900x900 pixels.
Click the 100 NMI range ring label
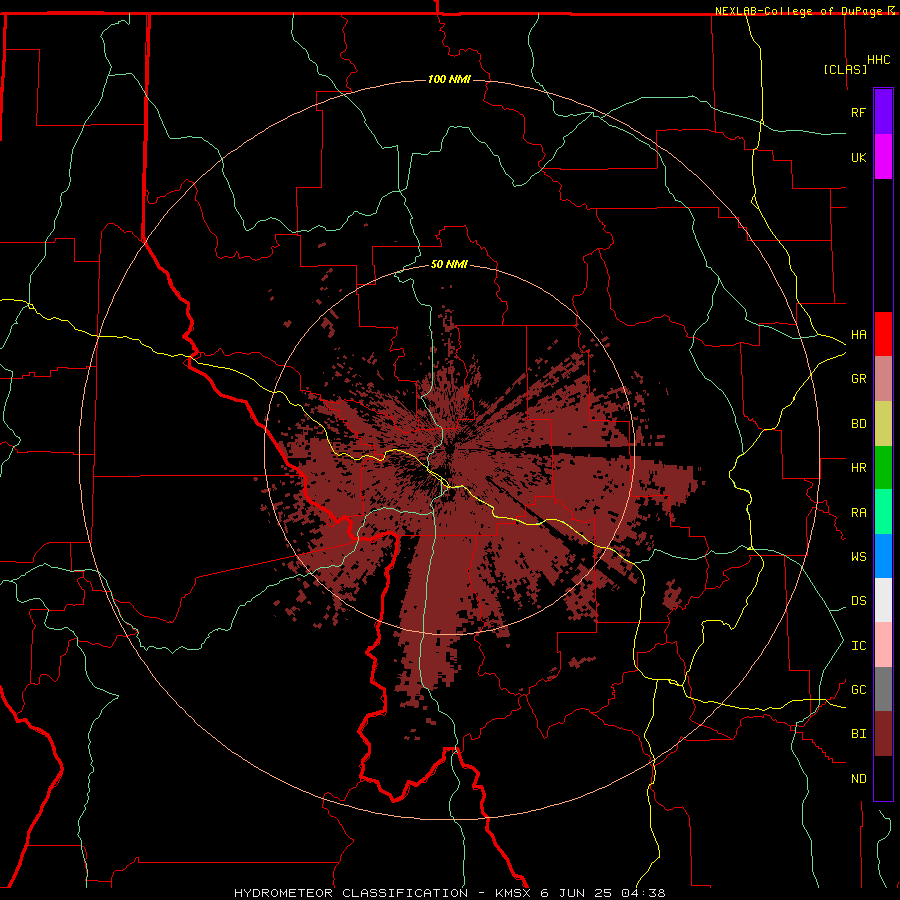[449, 79]
